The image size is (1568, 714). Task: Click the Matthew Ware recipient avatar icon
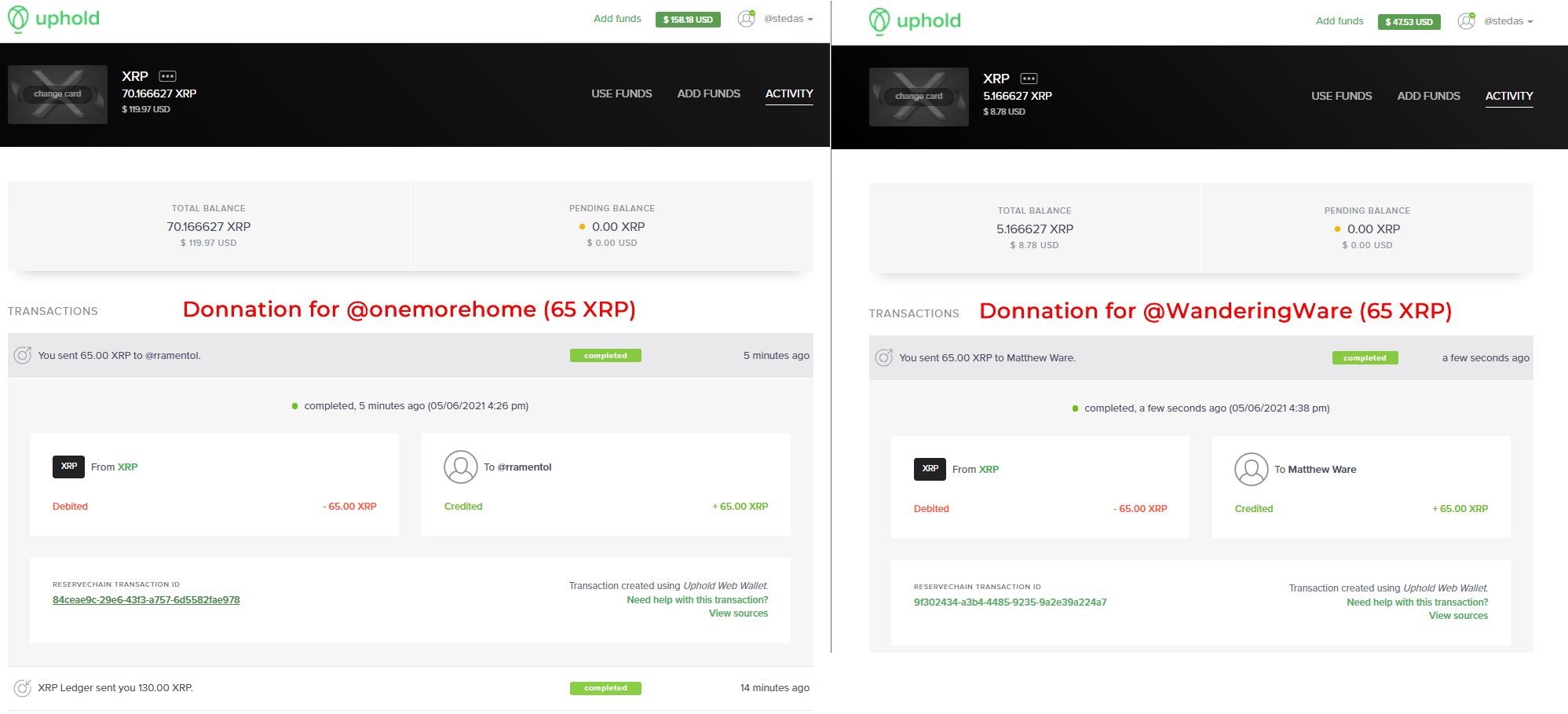(x=1251, y=469)
